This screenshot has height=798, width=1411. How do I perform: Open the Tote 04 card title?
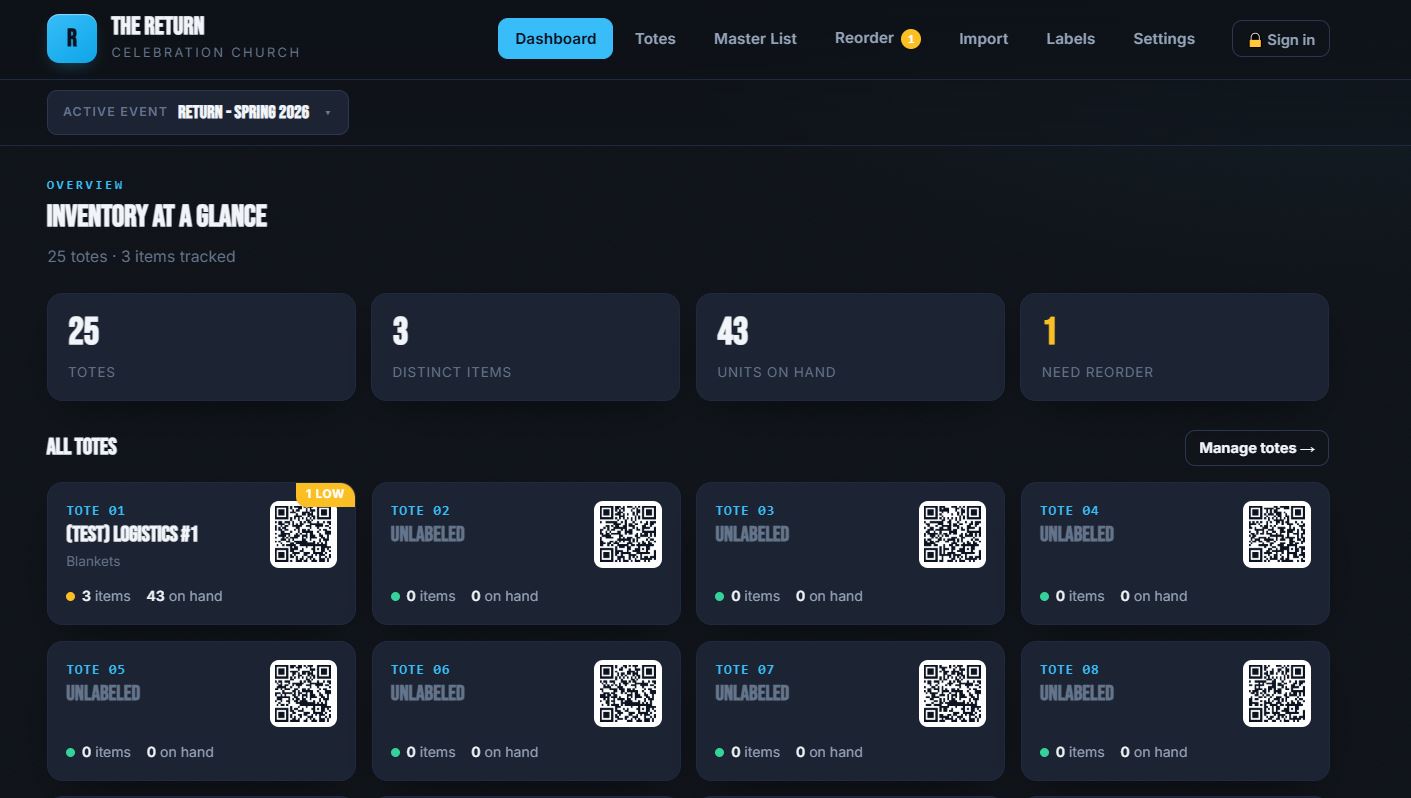click(x=1076, y=534)
